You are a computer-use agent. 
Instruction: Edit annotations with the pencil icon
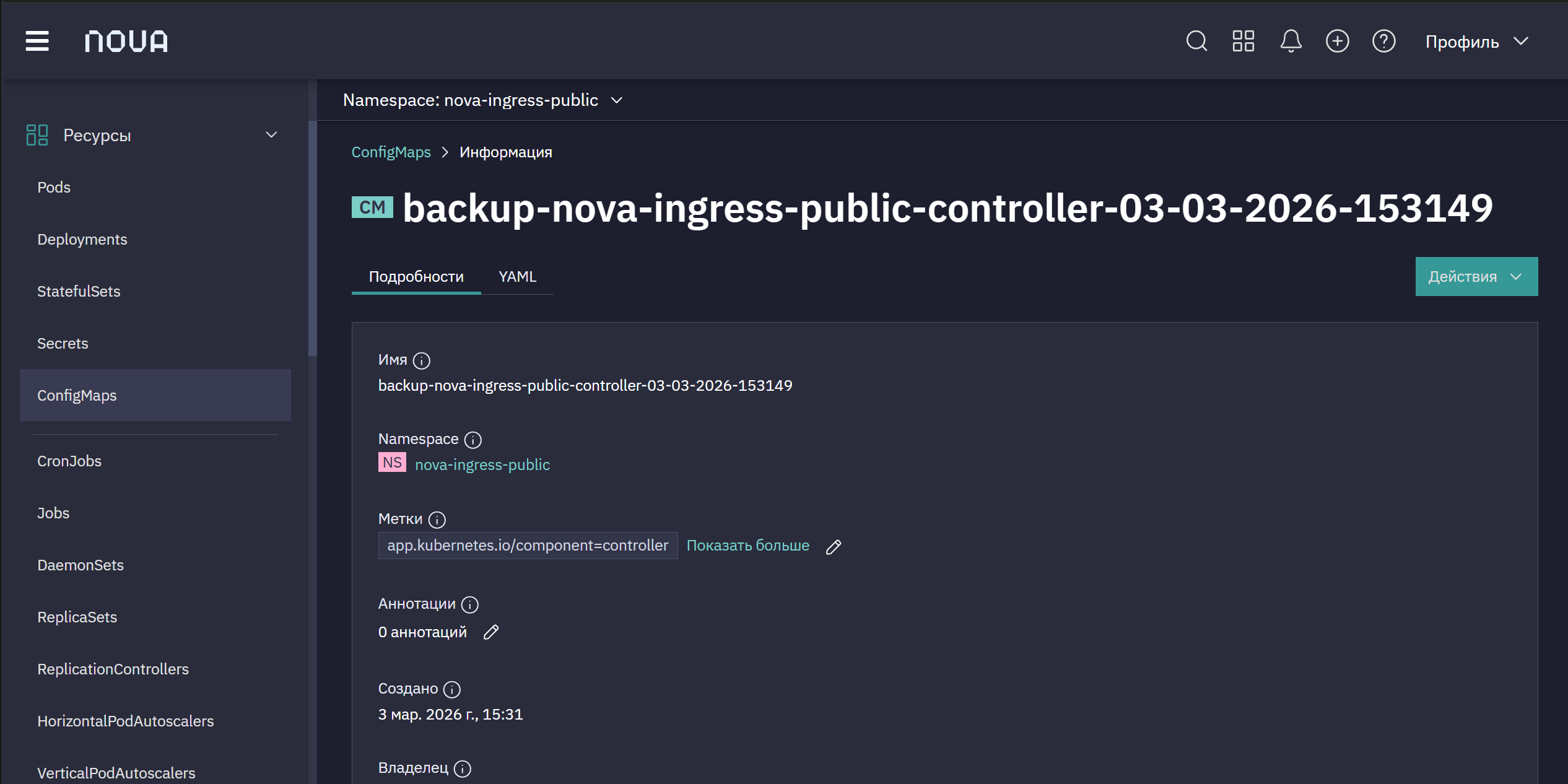click(491, 632)
